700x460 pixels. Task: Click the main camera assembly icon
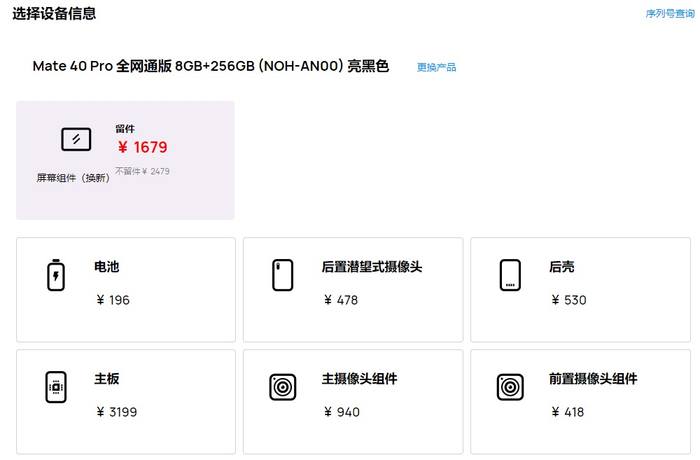pos(282,387)
